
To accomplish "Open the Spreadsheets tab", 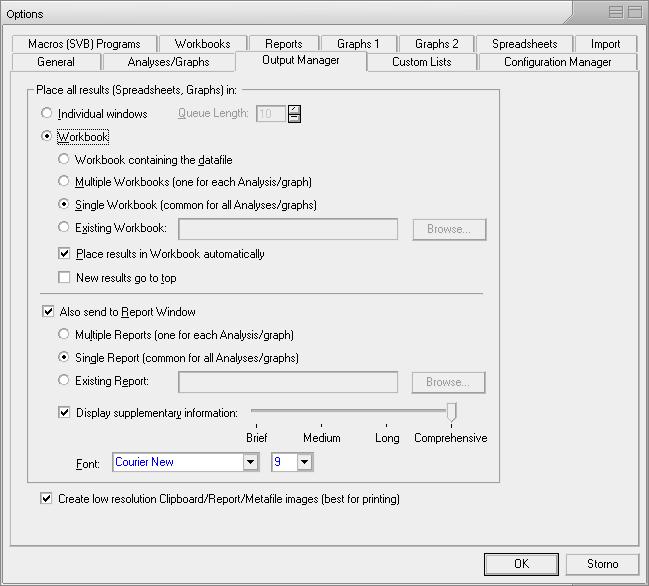I will point(524,44).
